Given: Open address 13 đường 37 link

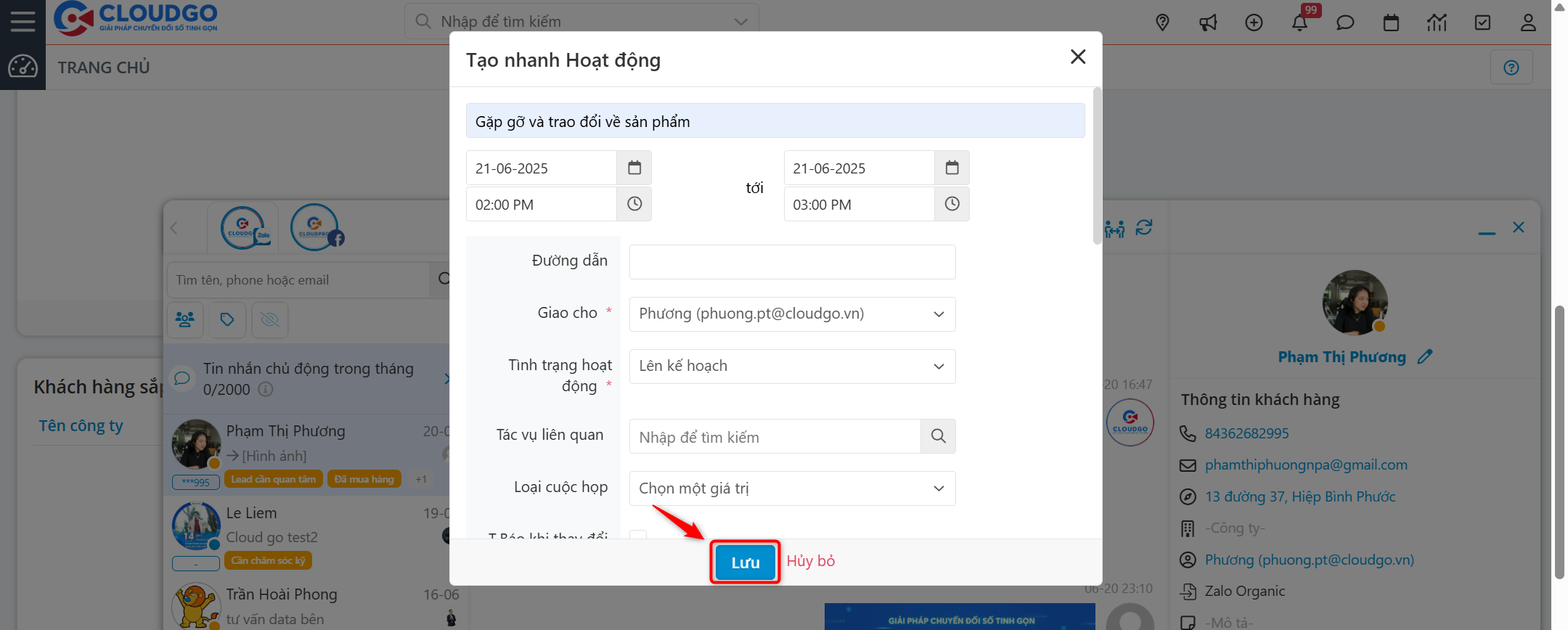Looking at the screenshot, I should (1300, 497).
